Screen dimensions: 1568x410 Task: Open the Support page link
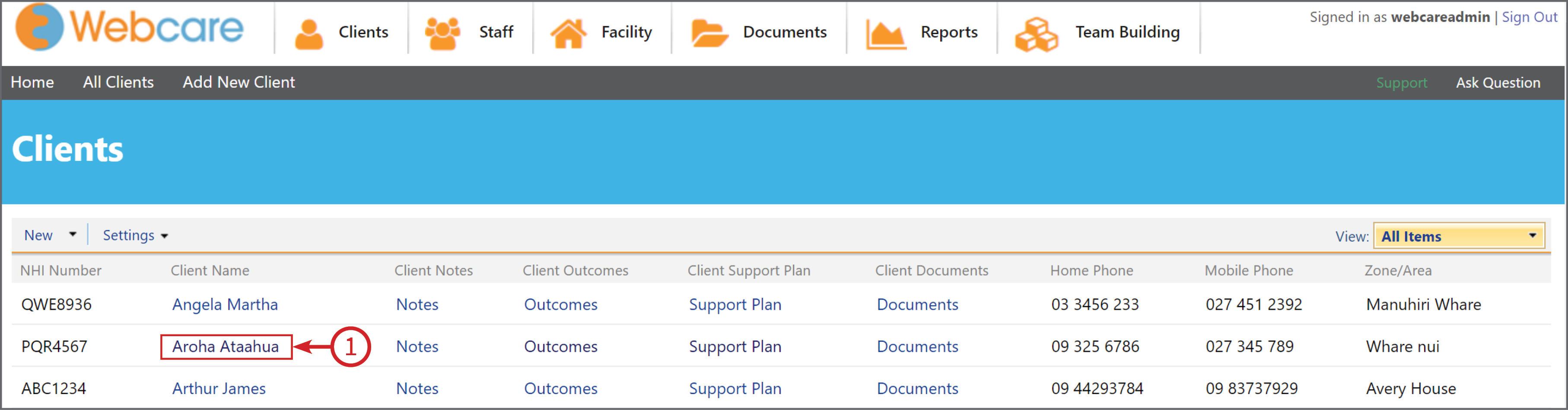coord(1401,82)
